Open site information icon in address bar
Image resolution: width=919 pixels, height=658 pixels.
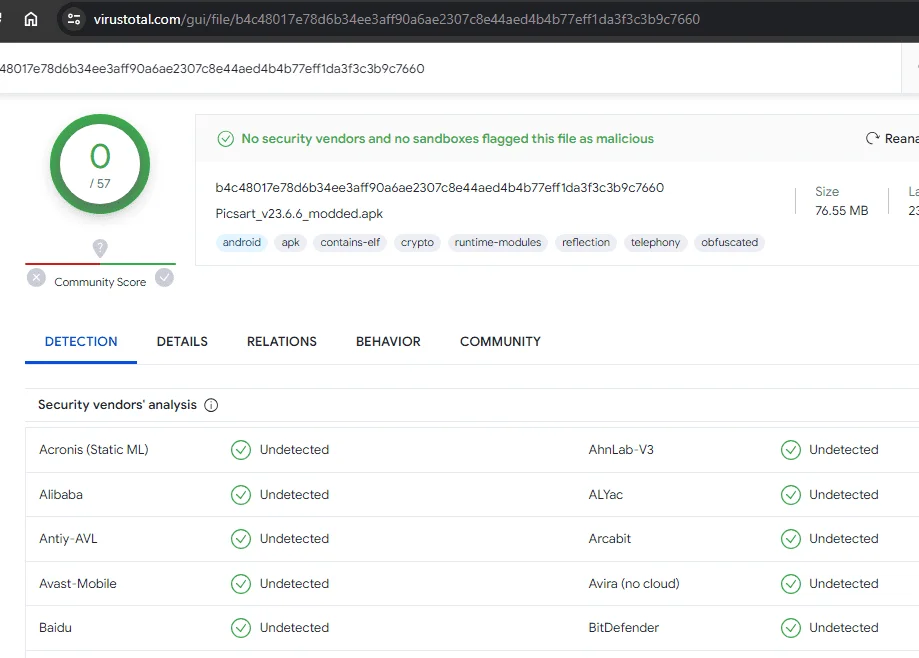74,19
